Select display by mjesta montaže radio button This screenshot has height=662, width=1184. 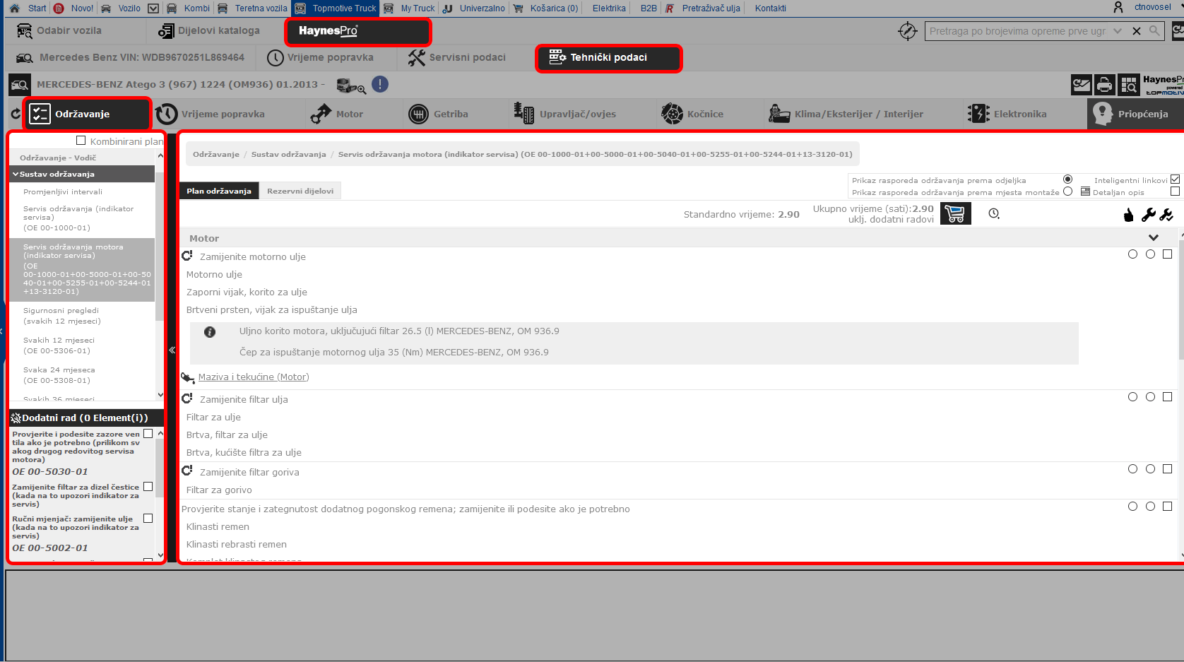[1068, 192]
